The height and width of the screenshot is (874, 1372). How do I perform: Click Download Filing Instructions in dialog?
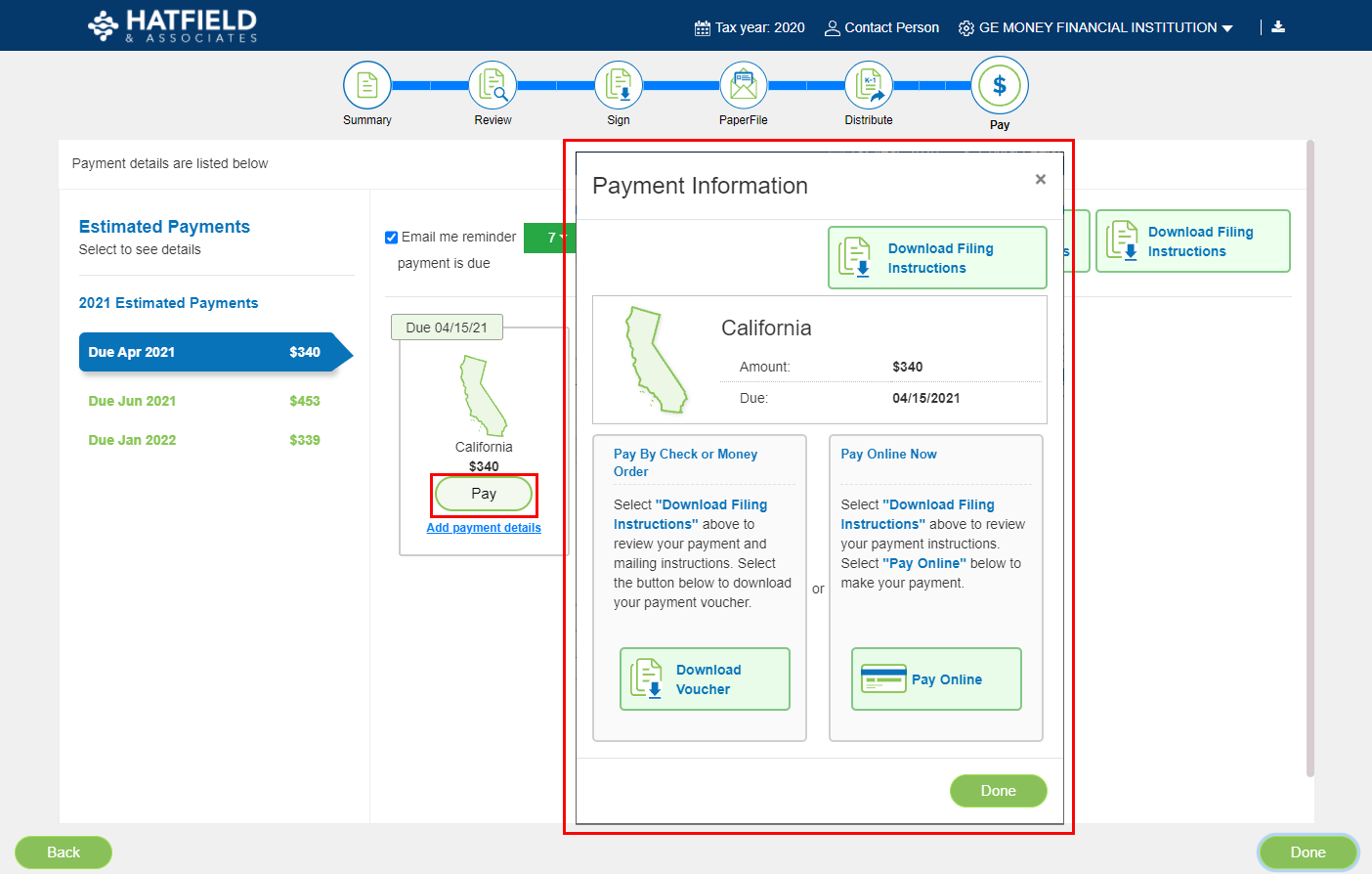(937, 258)
